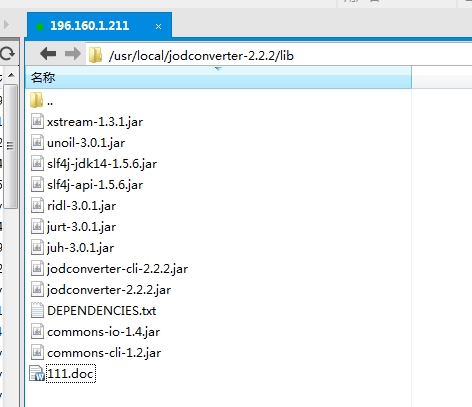Switch to the 196.160.1.211 session tab
Viewport: 472px width, 407px height.
pyautogui.click(x=99, y=26)
